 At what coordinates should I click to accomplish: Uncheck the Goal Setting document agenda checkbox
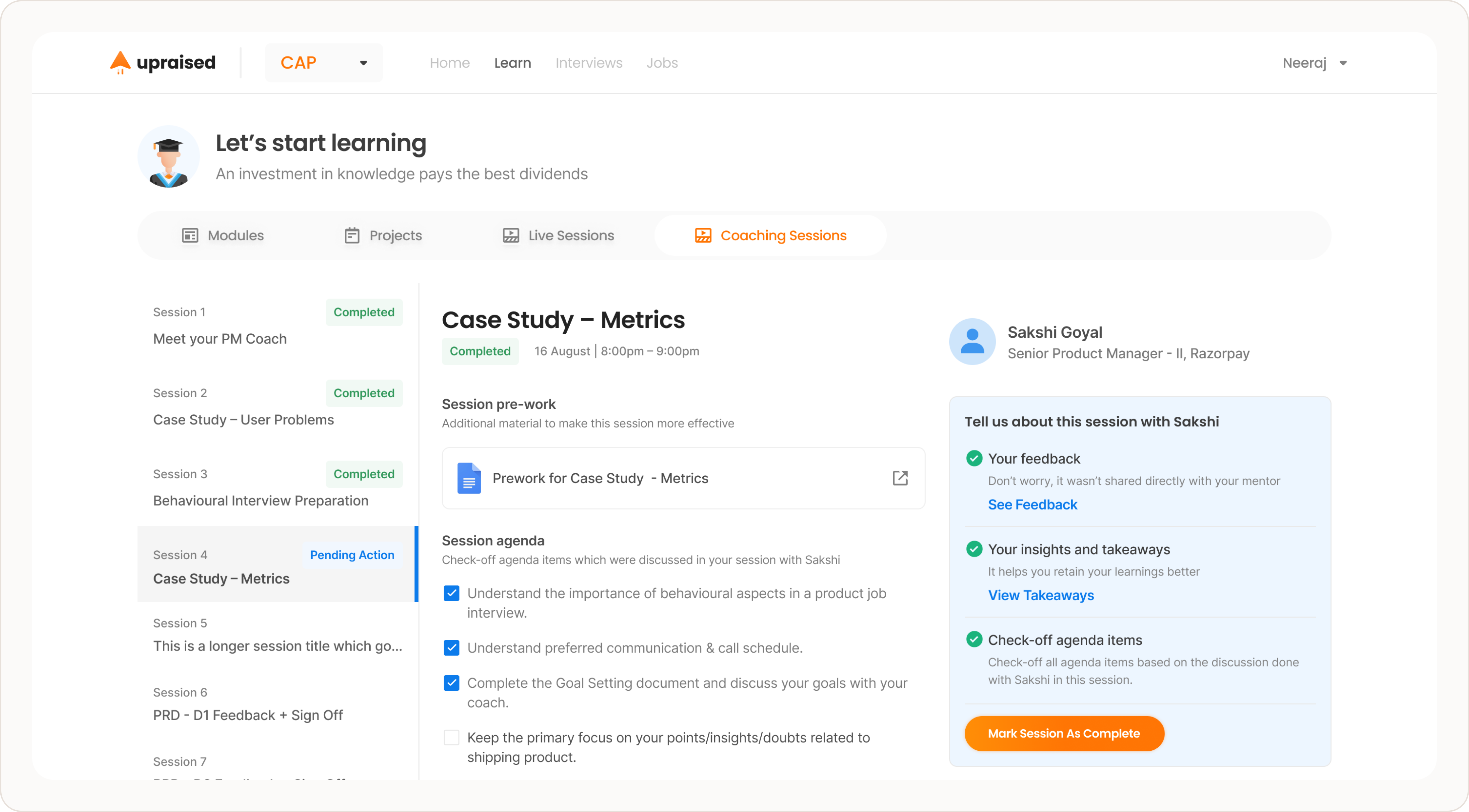pyautogui.click(x=452, y=683)
